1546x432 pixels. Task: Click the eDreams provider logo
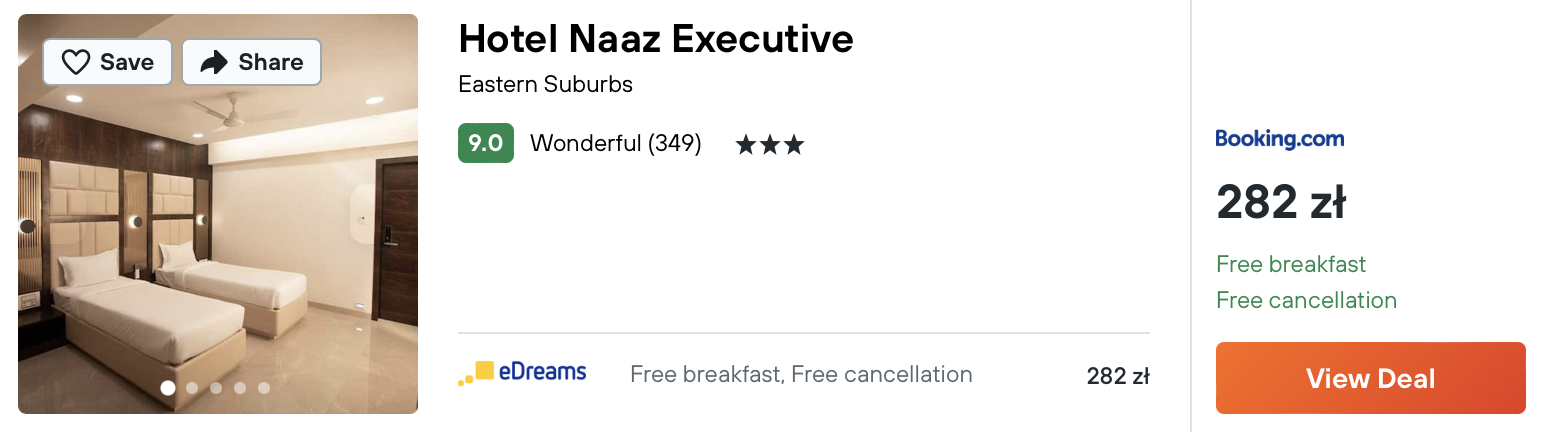click(522, 374)
